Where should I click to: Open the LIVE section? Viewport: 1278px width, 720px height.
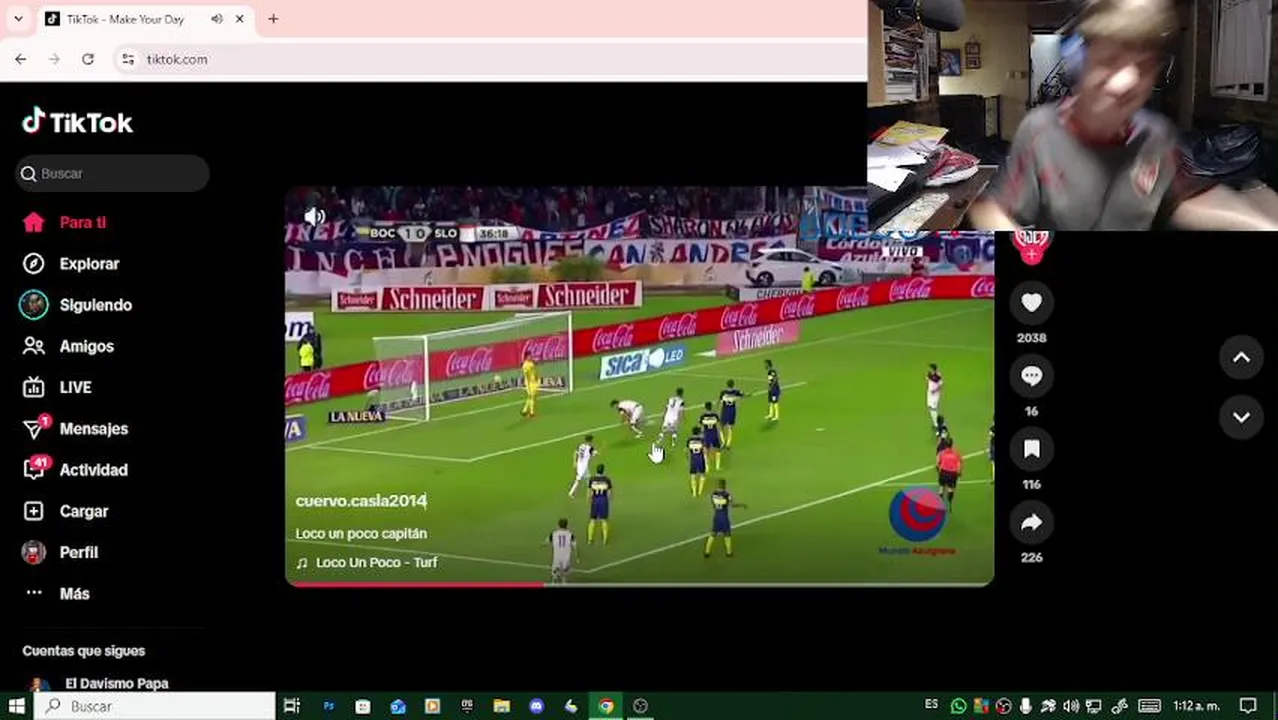tap(58, 387)
